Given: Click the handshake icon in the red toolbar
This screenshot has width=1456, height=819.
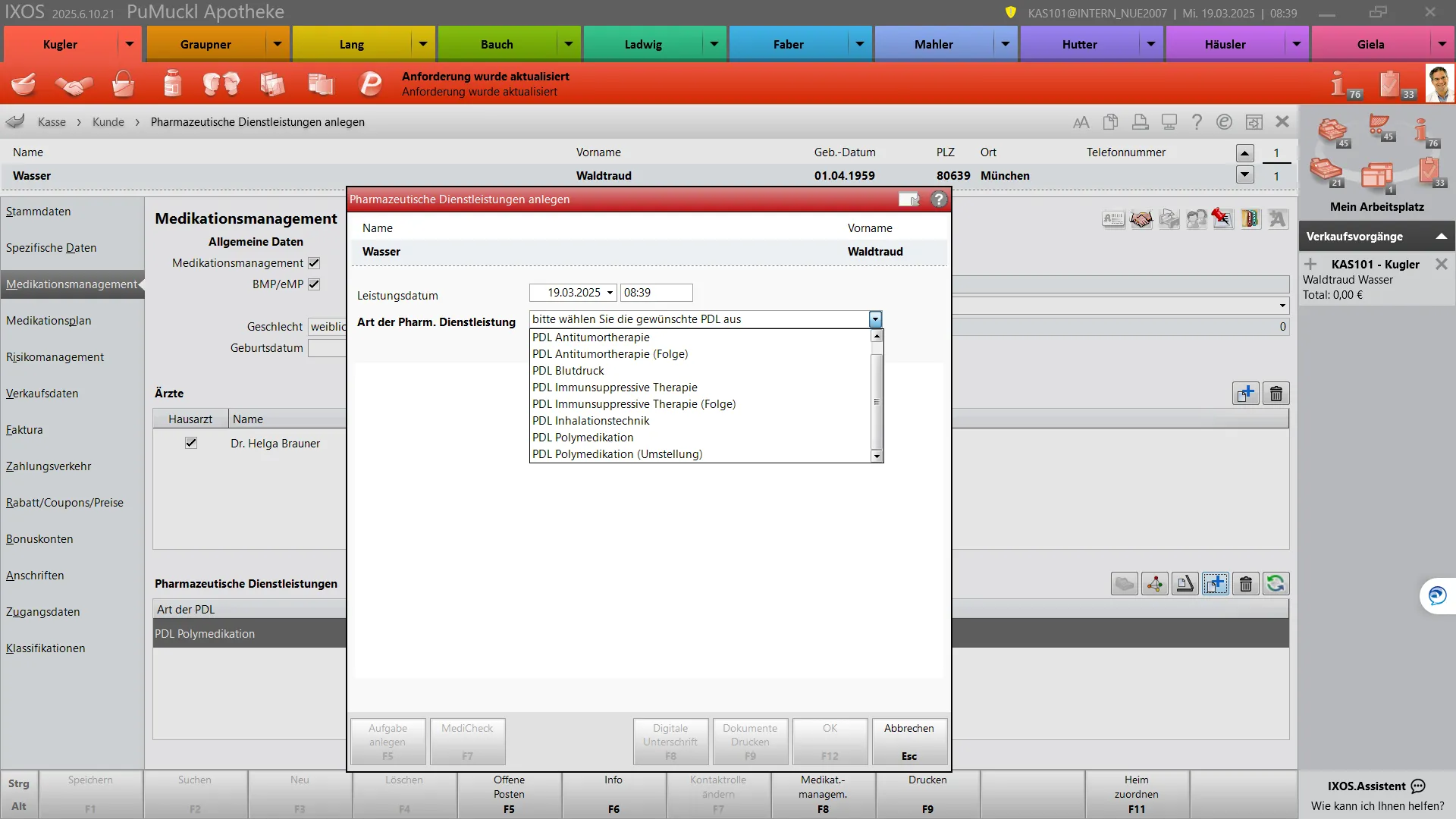Looking at the screenshot, I should [74, 84].
